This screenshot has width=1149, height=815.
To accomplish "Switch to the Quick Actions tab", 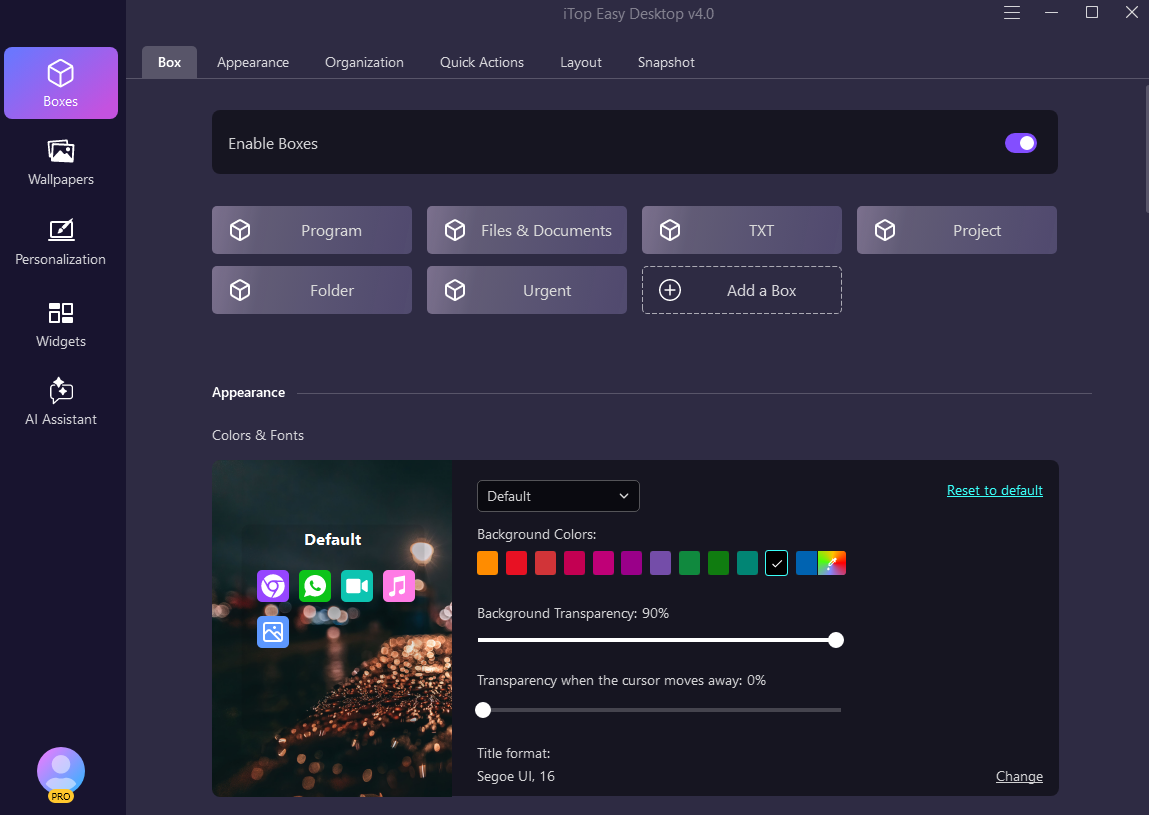I will [482, 62].
